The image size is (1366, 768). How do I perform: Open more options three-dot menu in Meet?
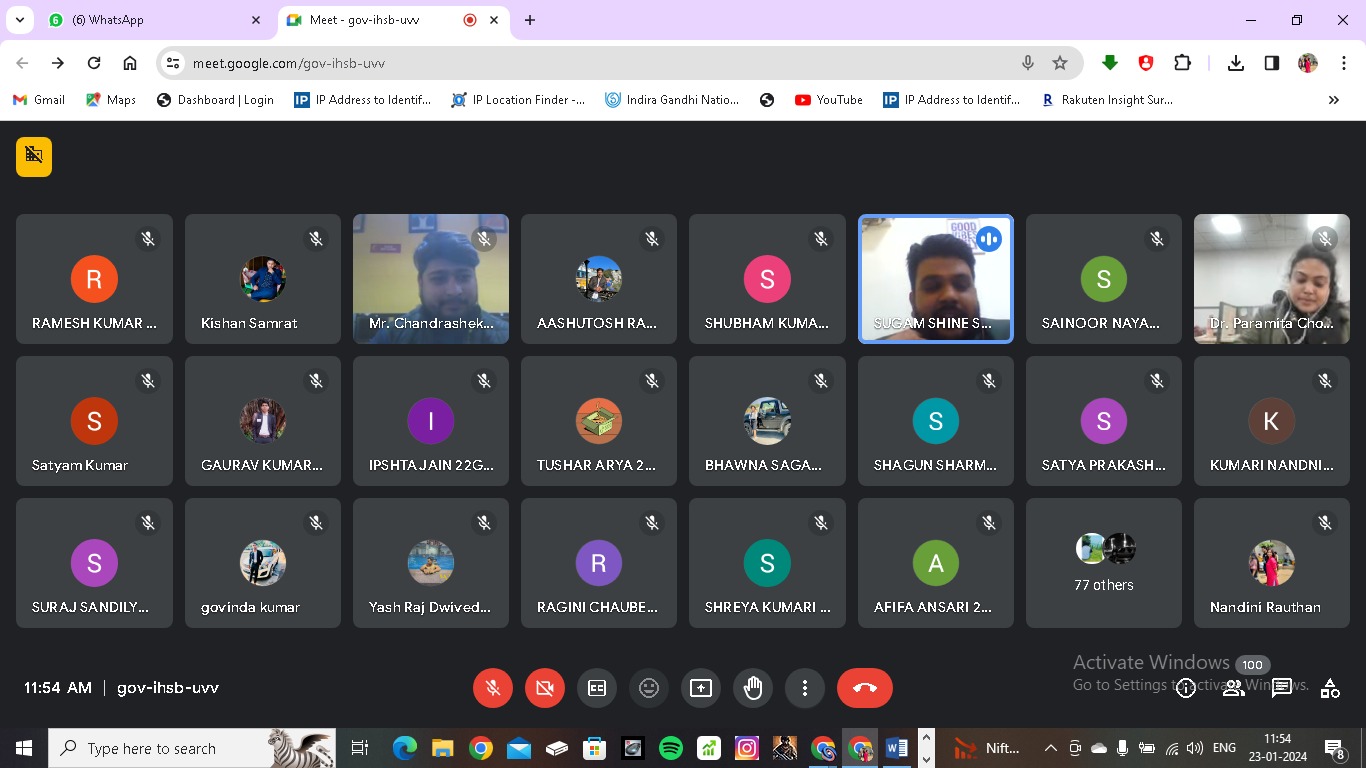point(805,688)
